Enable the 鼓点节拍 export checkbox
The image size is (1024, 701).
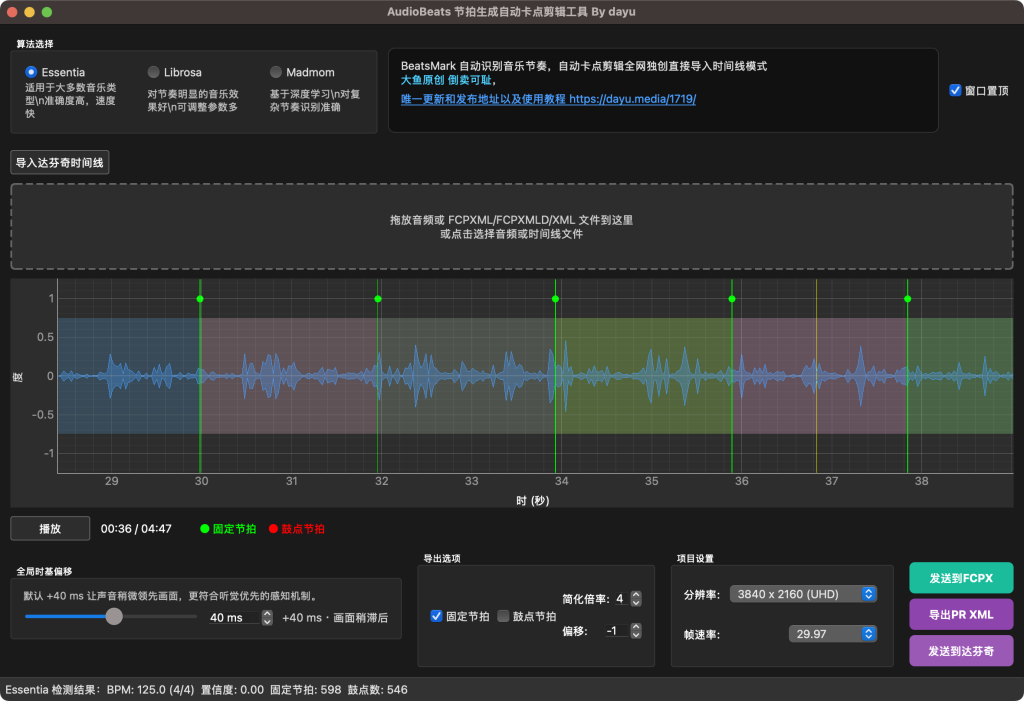[504, 616]
